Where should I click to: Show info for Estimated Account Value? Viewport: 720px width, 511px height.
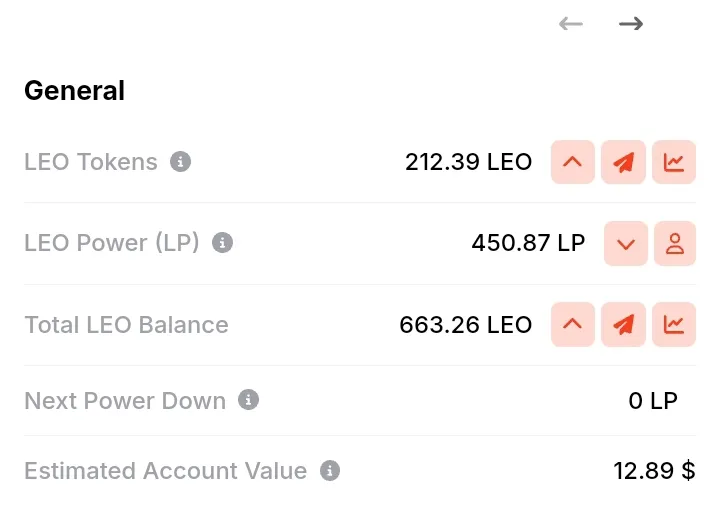point(330,471)
